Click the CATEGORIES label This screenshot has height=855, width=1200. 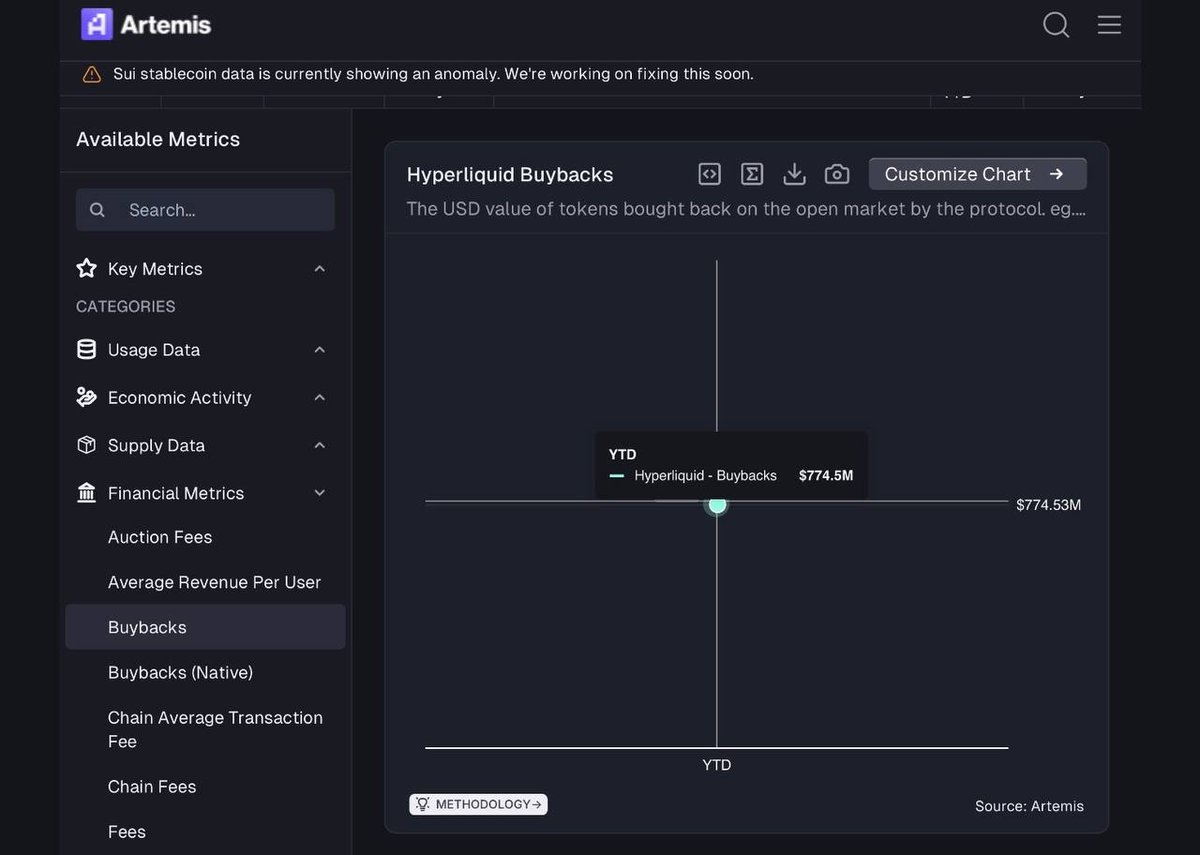126,306
